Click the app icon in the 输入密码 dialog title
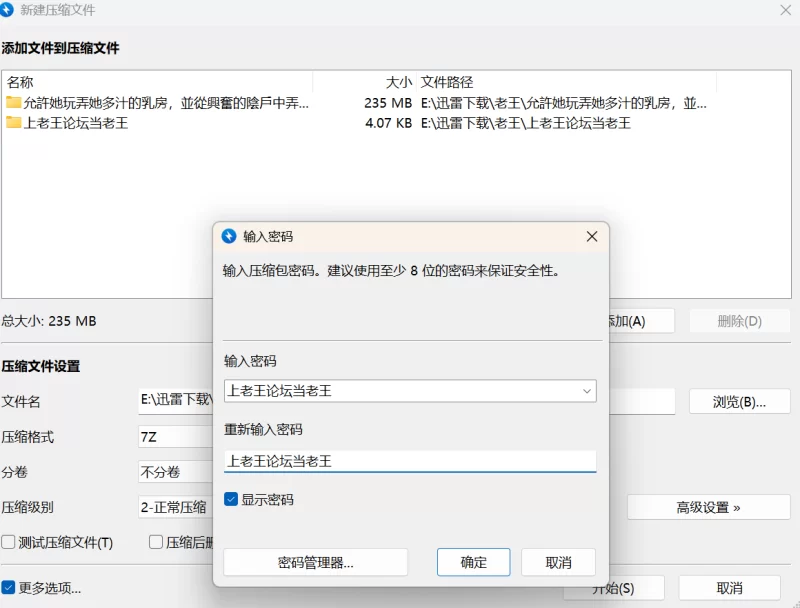This screenshot has height=608, width=800. click(x=229, y=236)
